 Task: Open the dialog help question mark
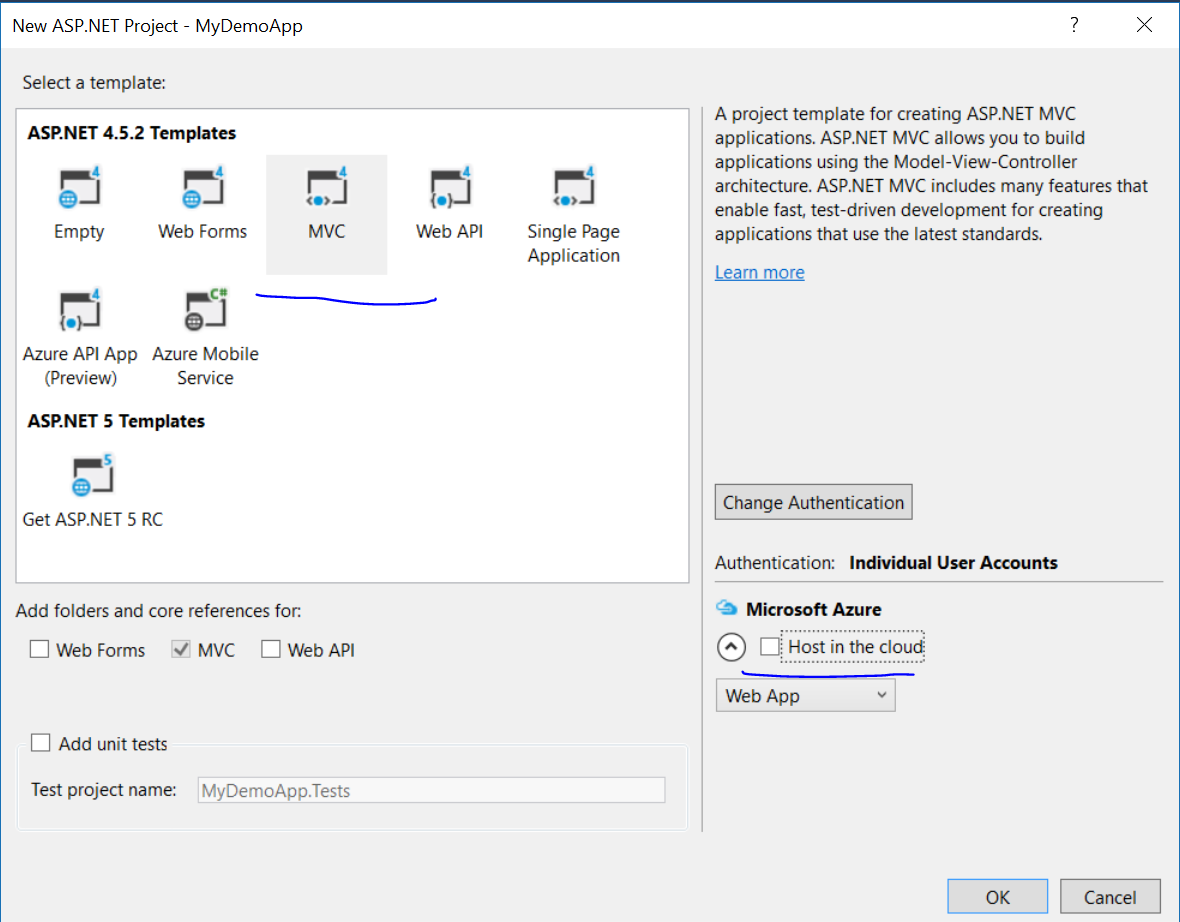click(x=1074, y=25)
